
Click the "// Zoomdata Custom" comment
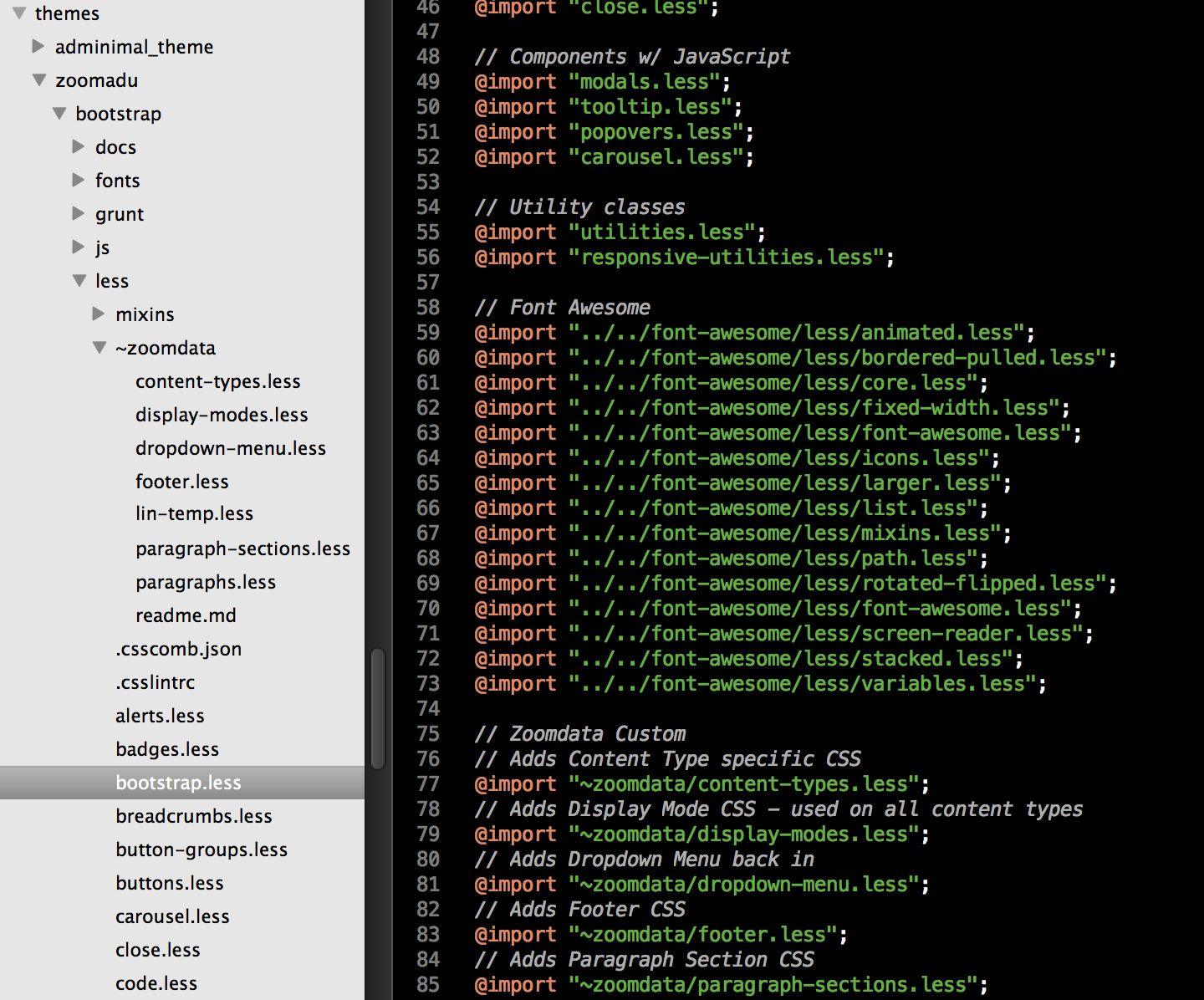pos(579,733)
